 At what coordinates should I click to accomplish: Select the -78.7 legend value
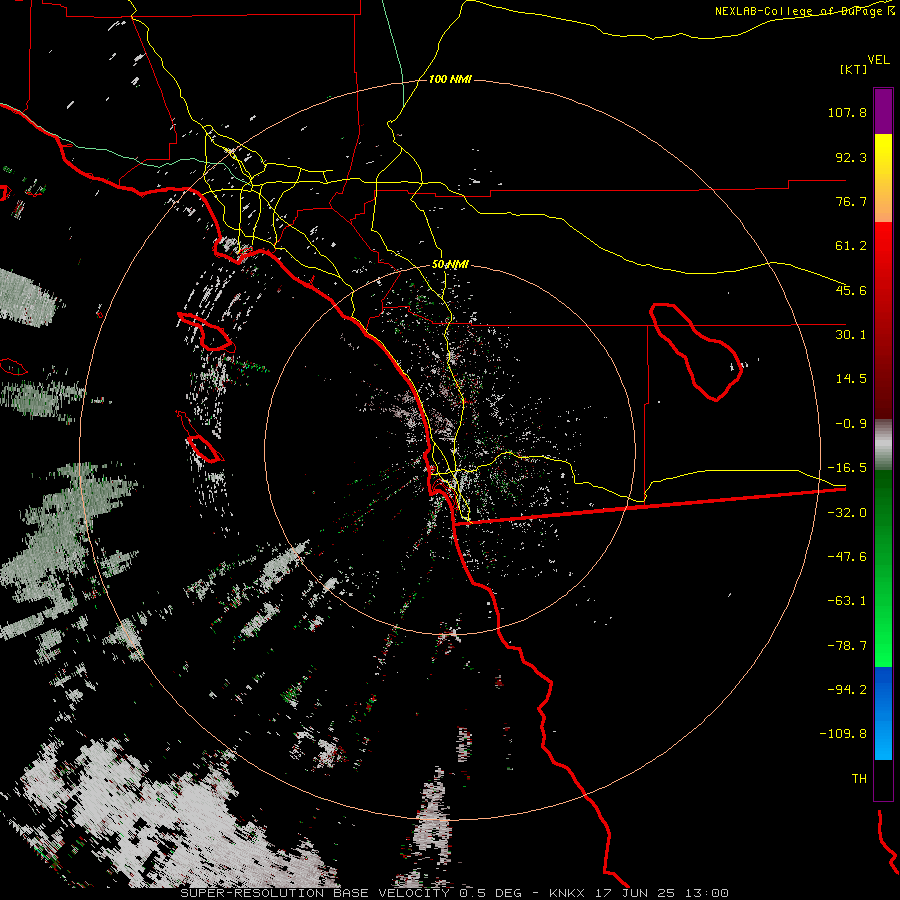click(x=847, y=646)
